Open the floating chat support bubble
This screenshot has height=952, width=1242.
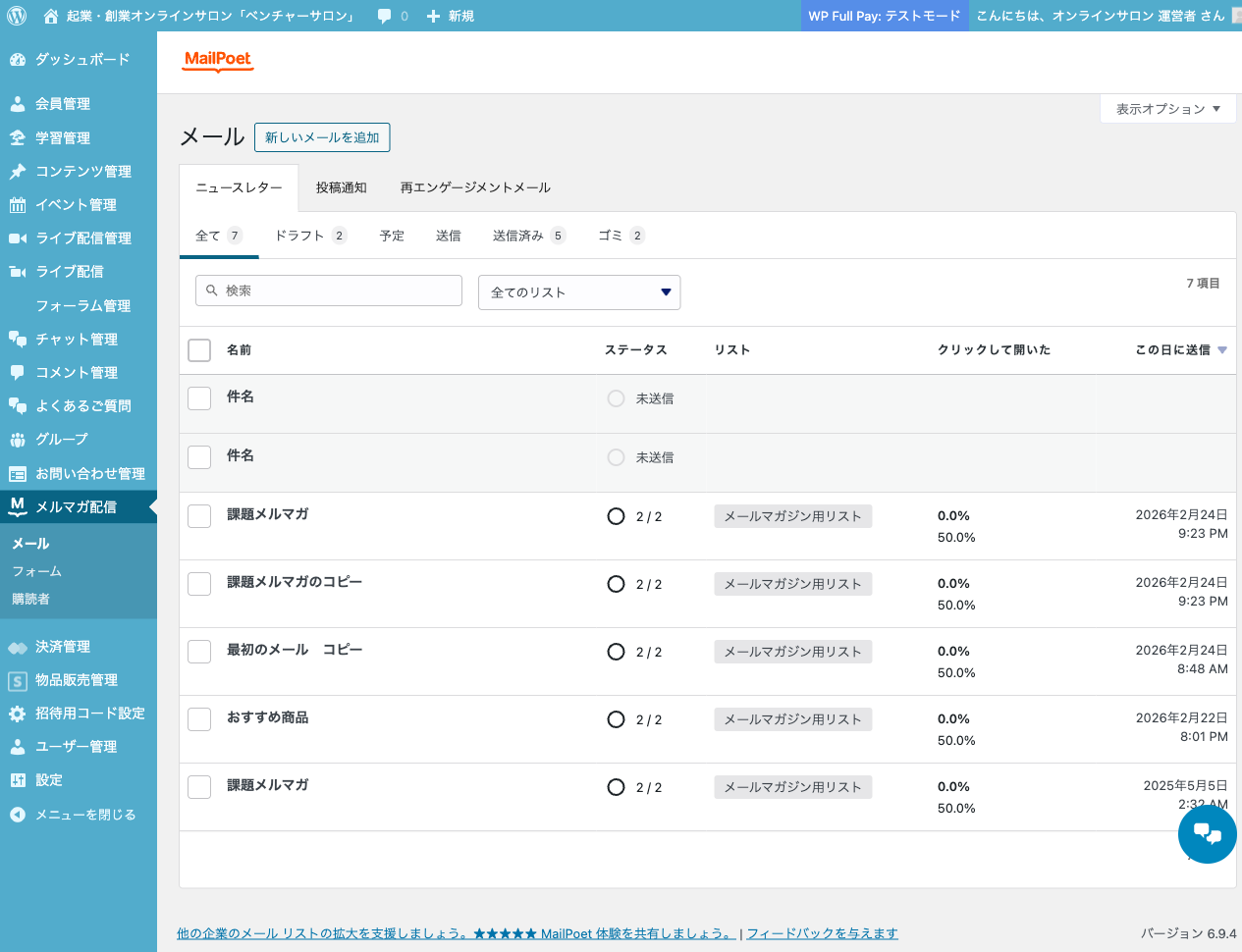coord(1207,834)
